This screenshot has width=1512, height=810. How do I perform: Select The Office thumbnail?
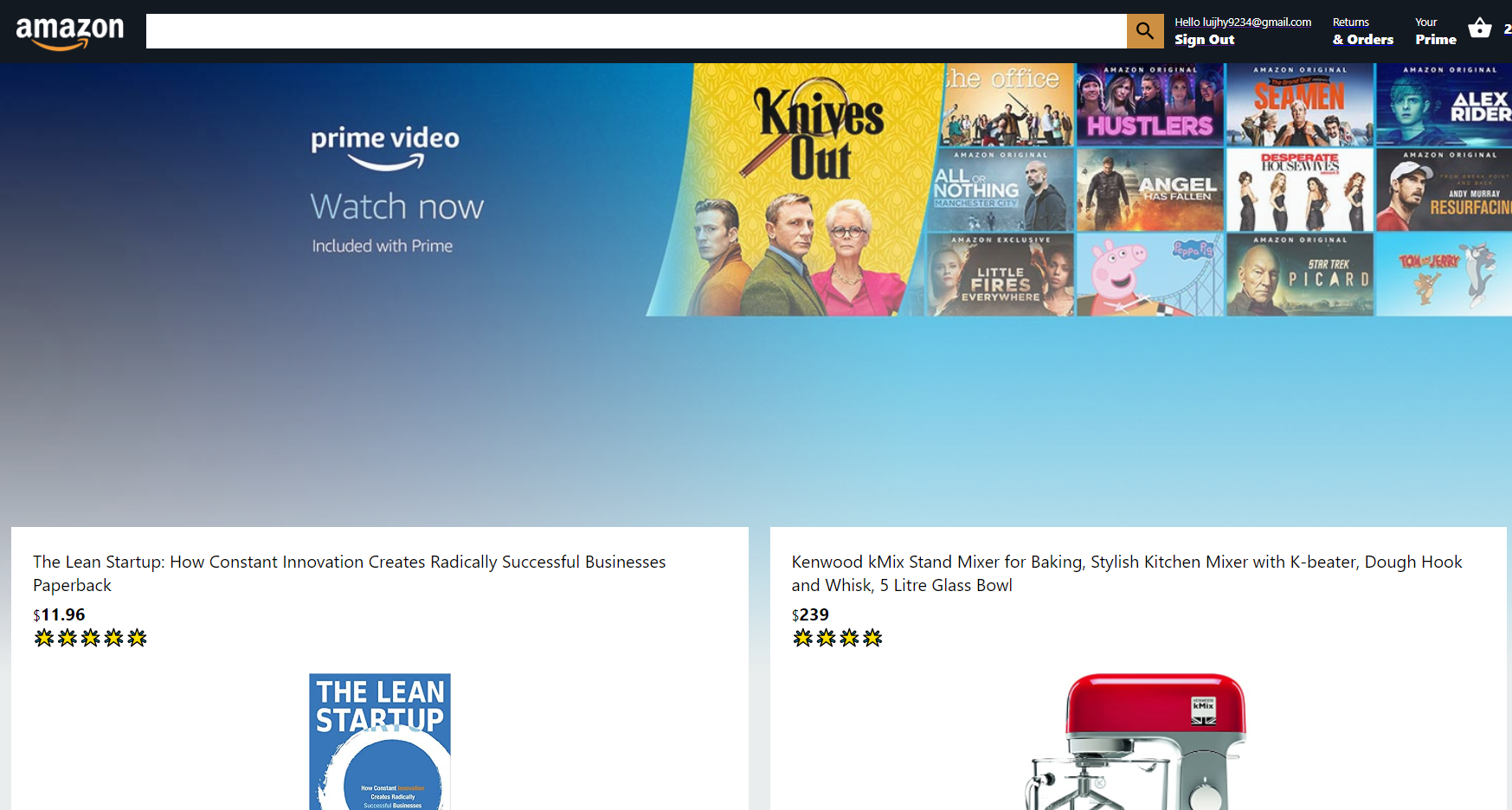[x=1007, y=105]
